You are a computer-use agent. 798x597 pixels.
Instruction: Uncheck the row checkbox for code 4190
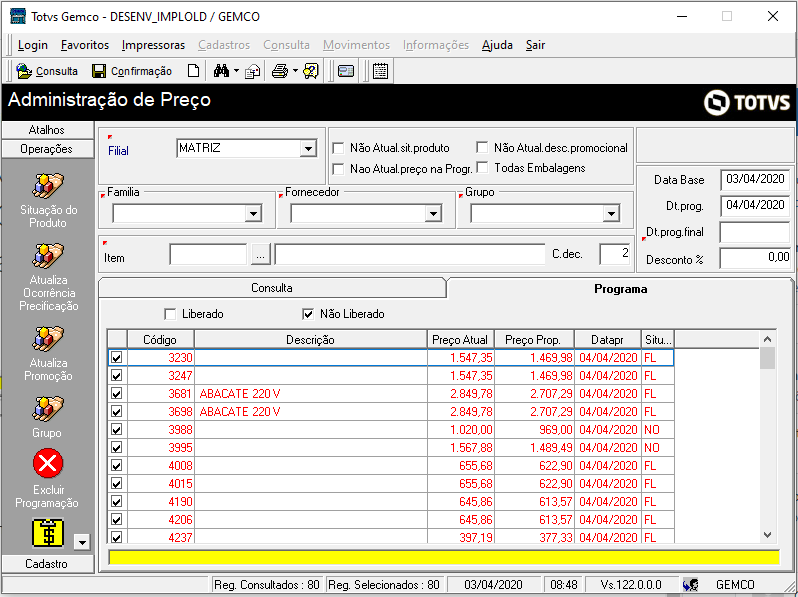[x=117, y=502]
